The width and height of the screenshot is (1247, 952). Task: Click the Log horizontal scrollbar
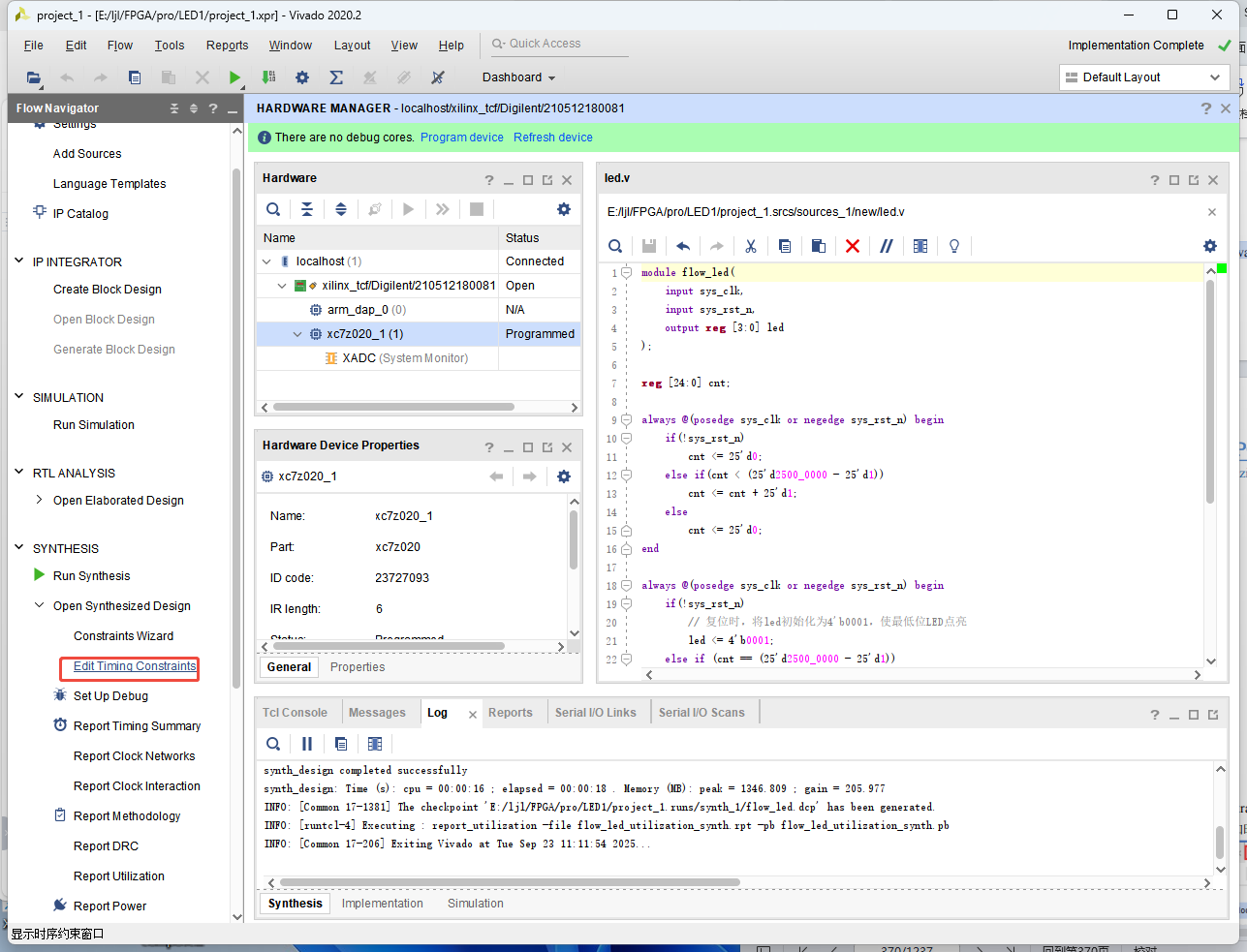[510, 882]
